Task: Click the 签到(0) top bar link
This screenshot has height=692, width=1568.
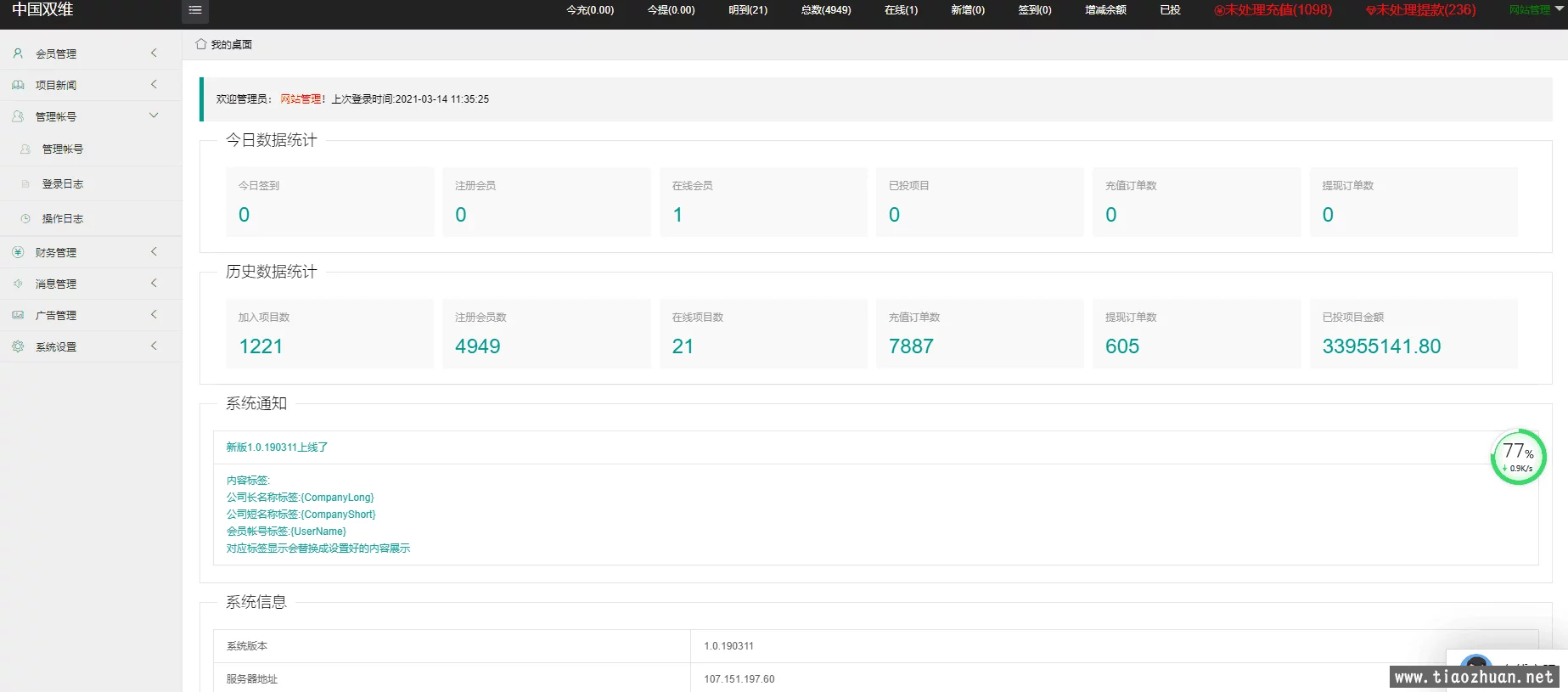Action: pyautogui.click(x=1035, y=10)
